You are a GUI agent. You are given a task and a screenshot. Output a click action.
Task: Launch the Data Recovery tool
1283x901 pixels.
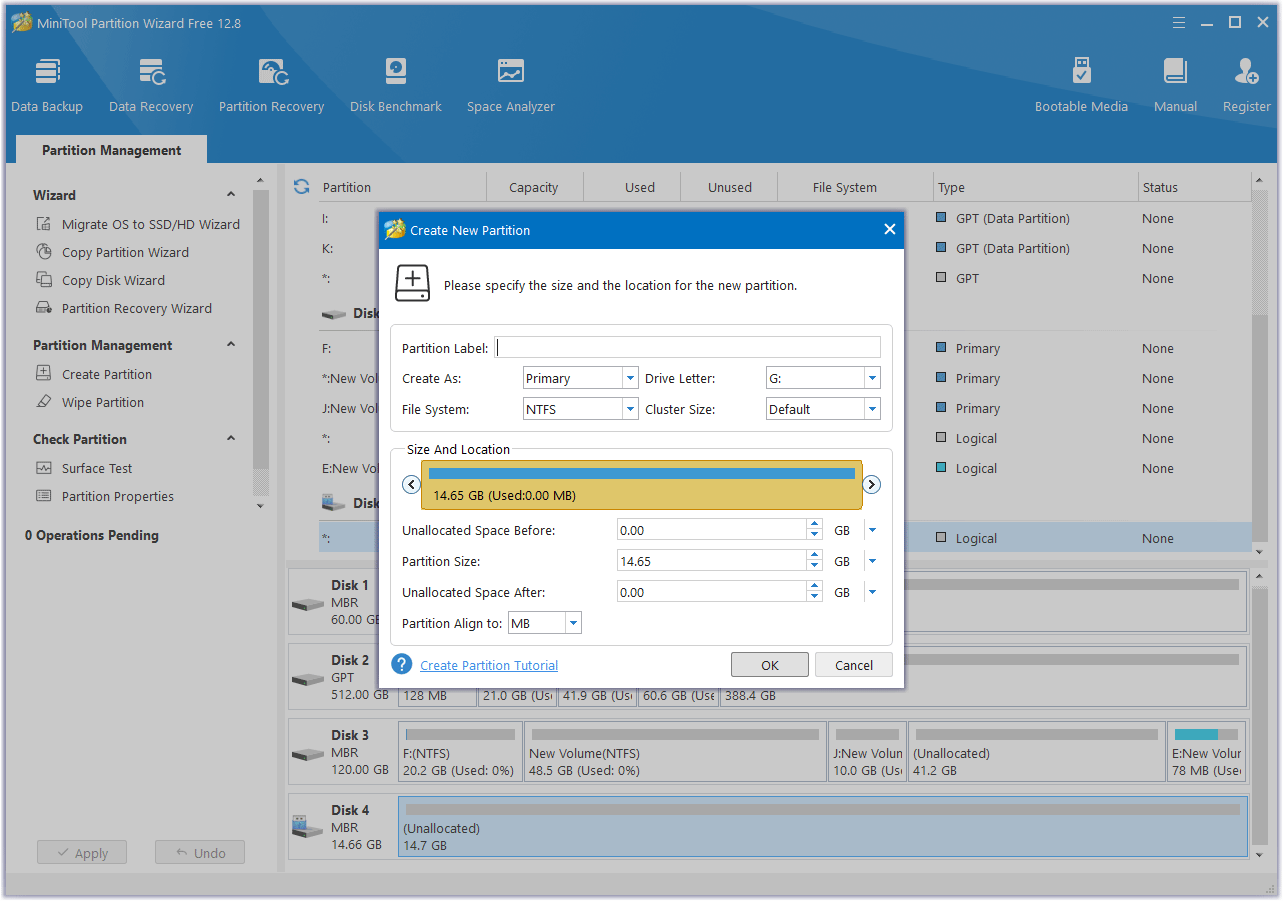click(x=151, y=85)
